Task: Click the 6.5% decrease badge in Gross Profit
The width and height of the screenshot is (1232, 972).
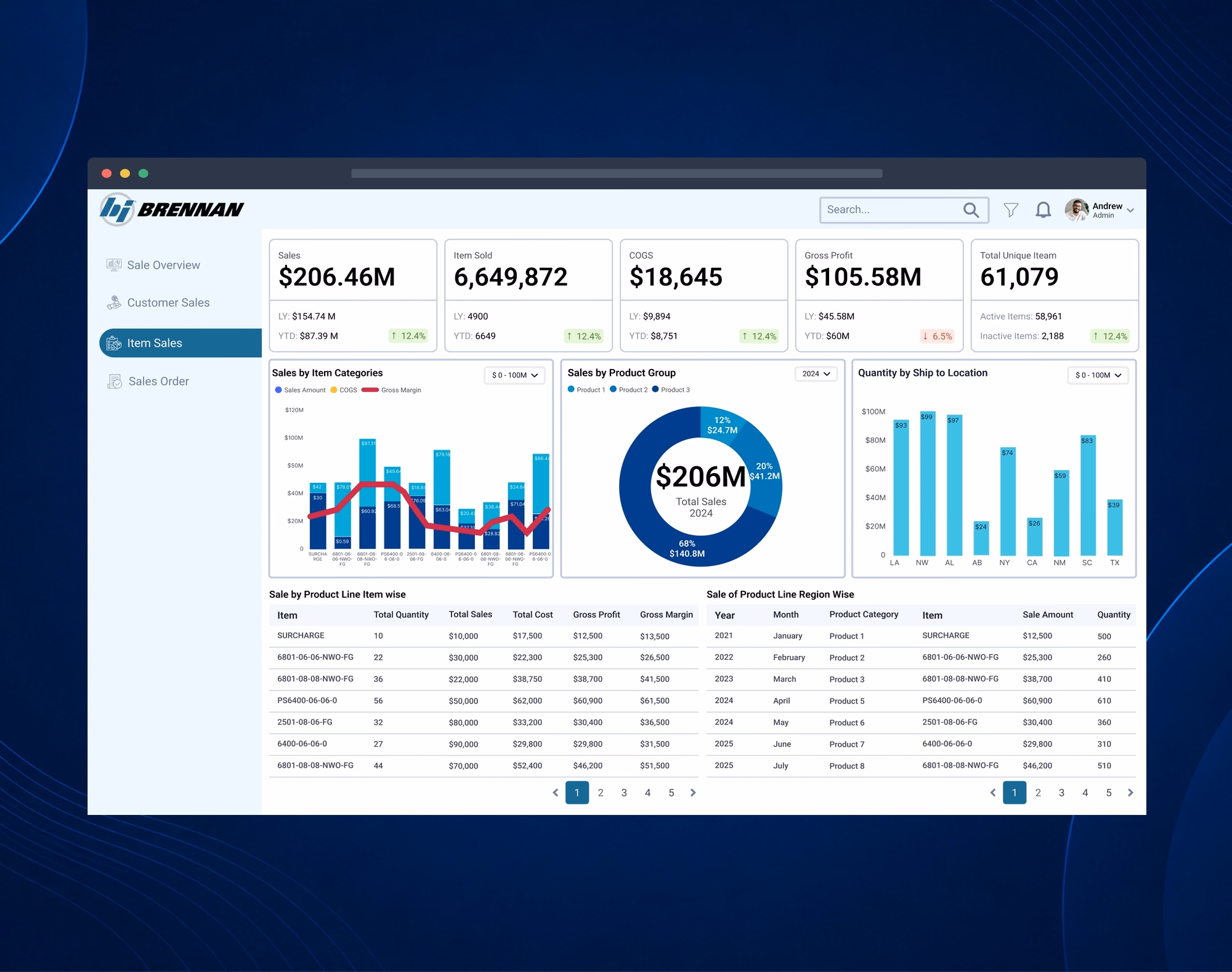Action: pos(937,336)
